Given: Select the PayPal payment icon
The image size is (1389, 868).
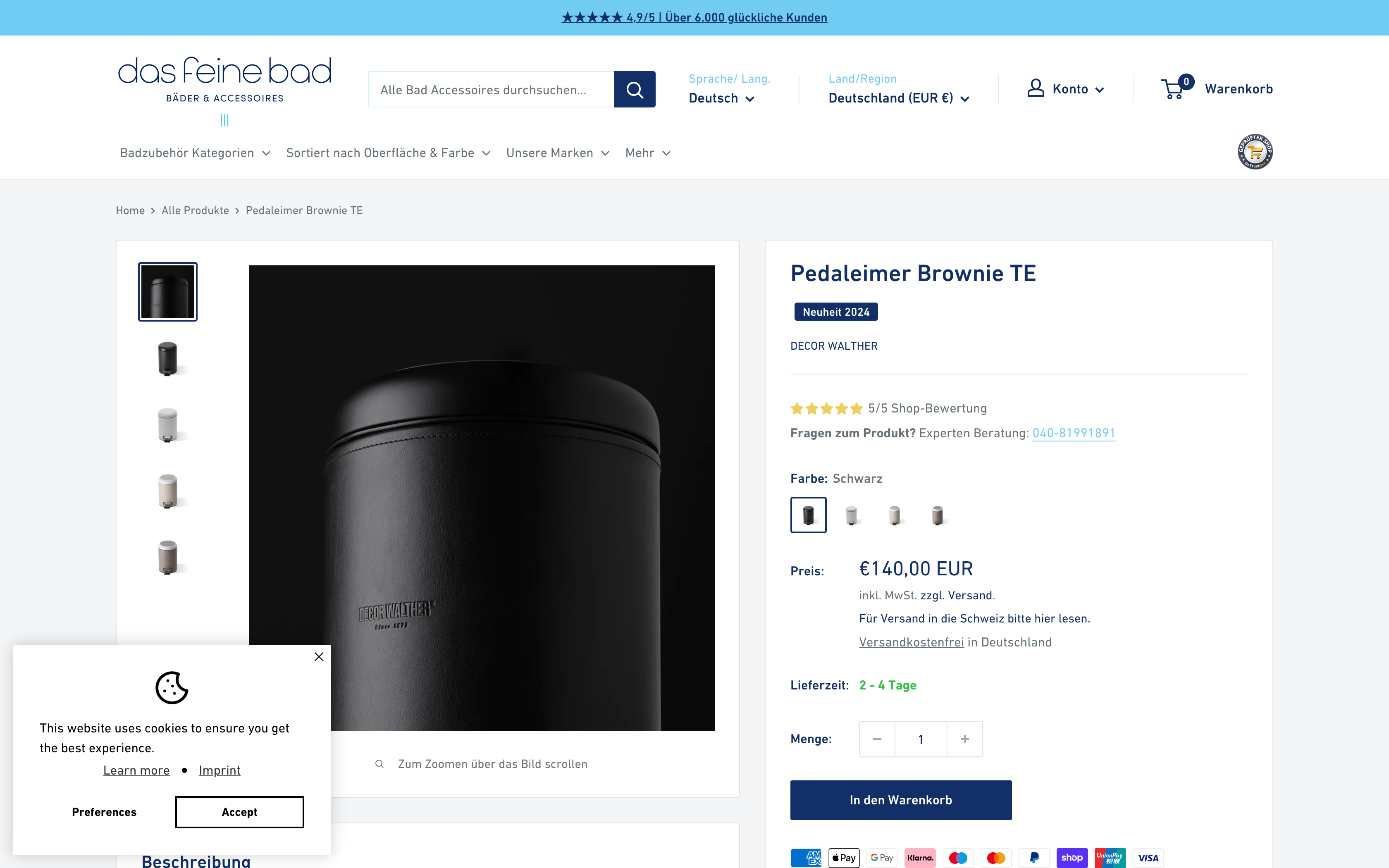Looking at the screenshot, I should click(x=1034, y=858).
